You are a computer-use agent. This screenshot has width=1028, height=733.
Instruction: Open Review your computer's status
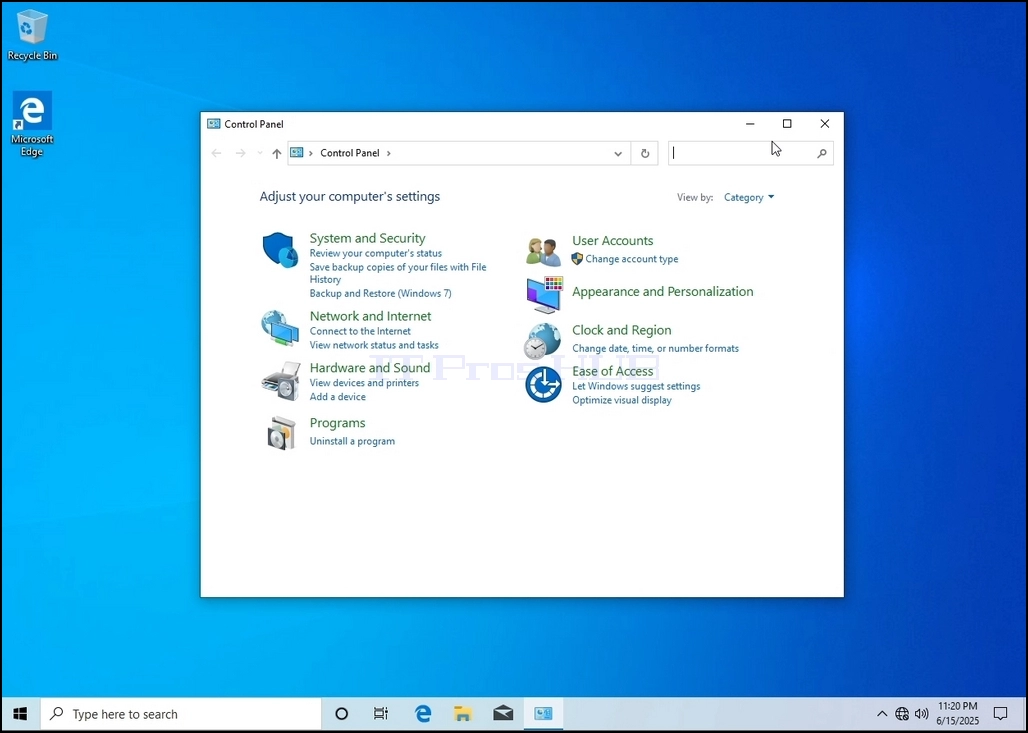(376, 253)
